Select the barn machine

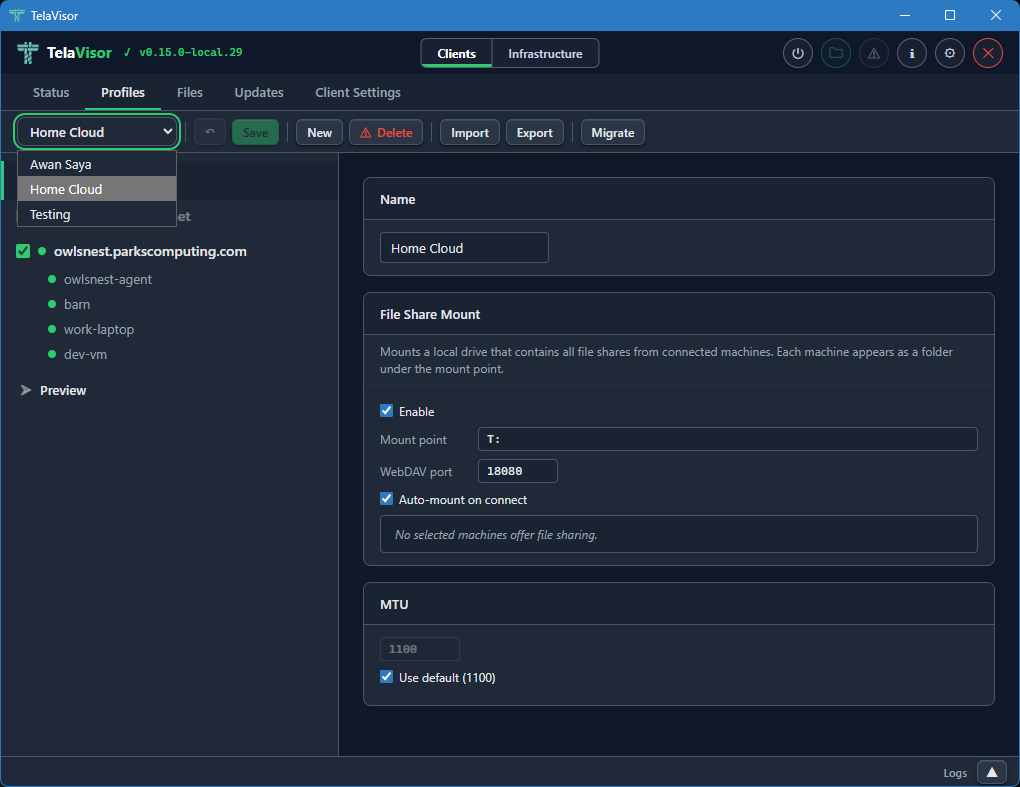[x=77, y=304]
